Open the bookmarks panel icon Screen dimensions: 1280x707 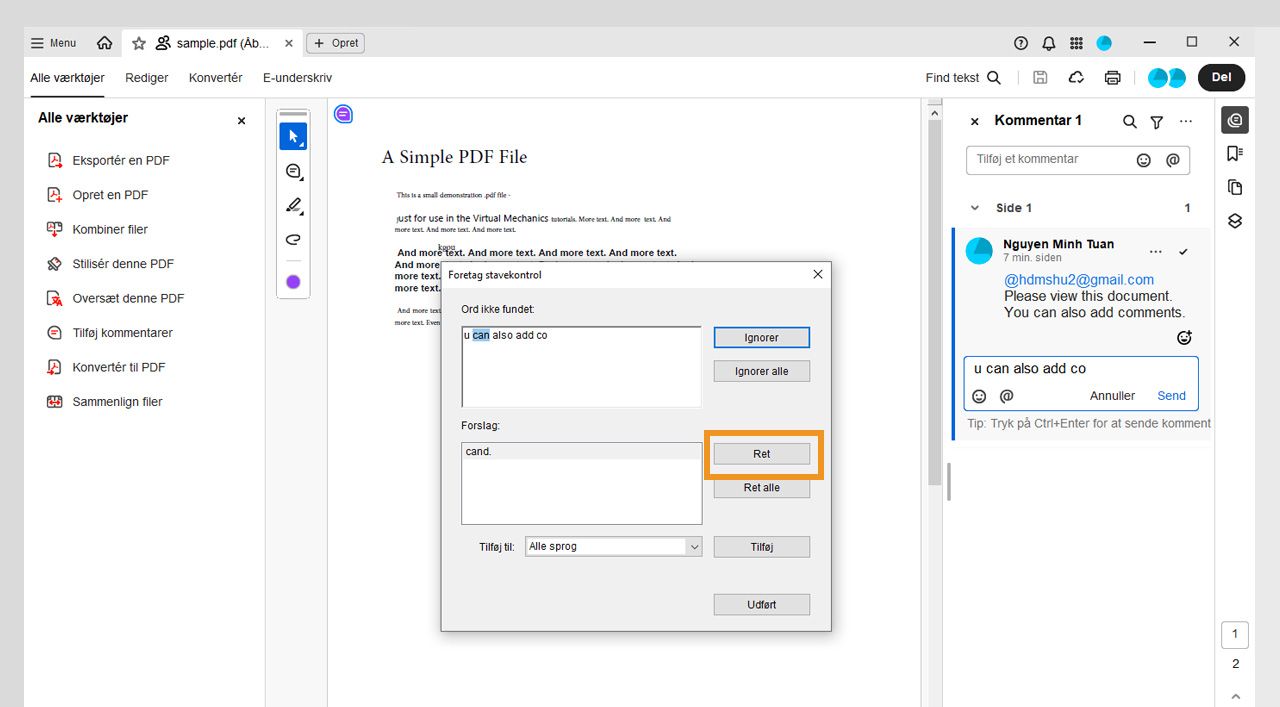(1234, 154)
